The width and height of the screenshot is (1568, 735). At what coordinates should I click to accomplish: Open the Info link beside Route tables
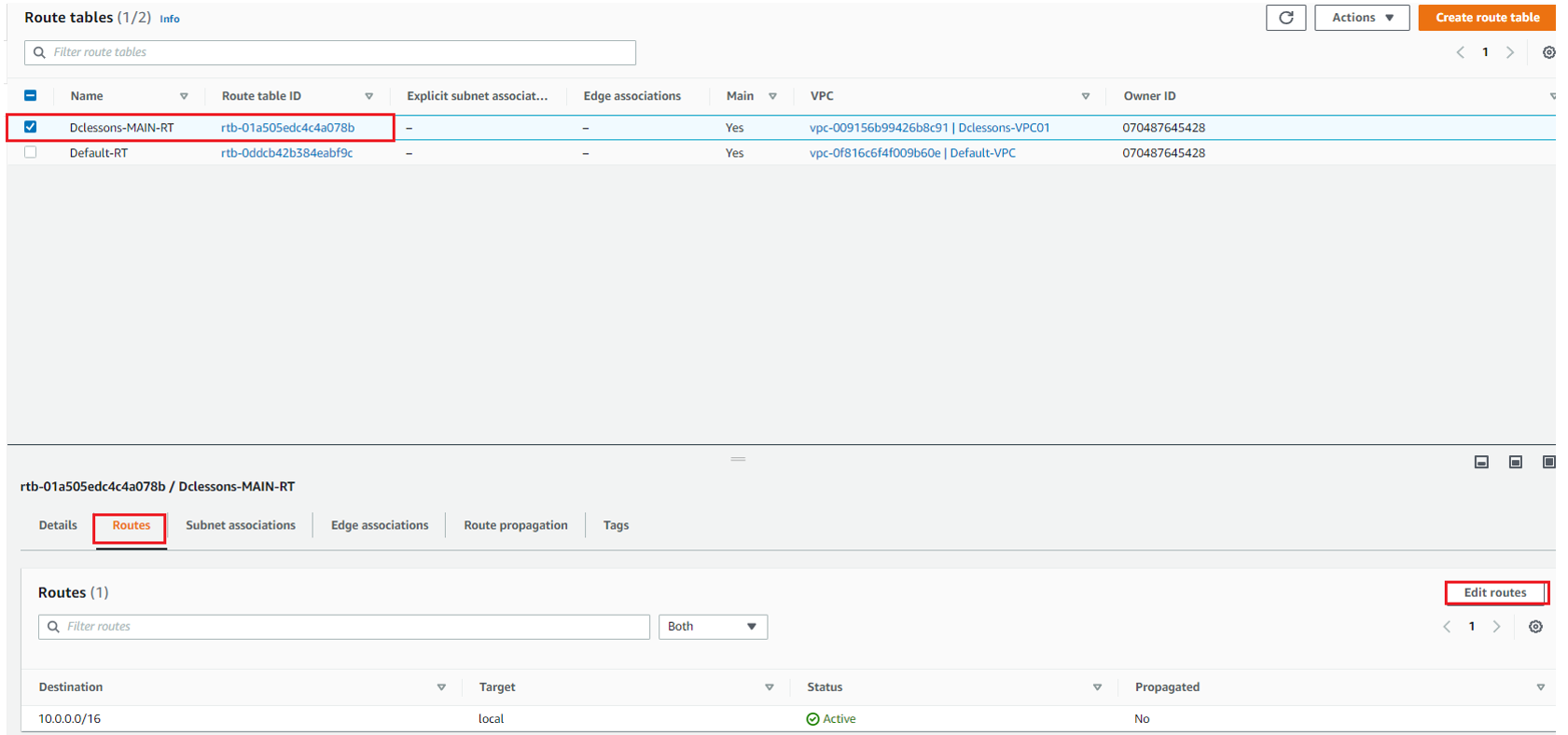coord(170,19)
